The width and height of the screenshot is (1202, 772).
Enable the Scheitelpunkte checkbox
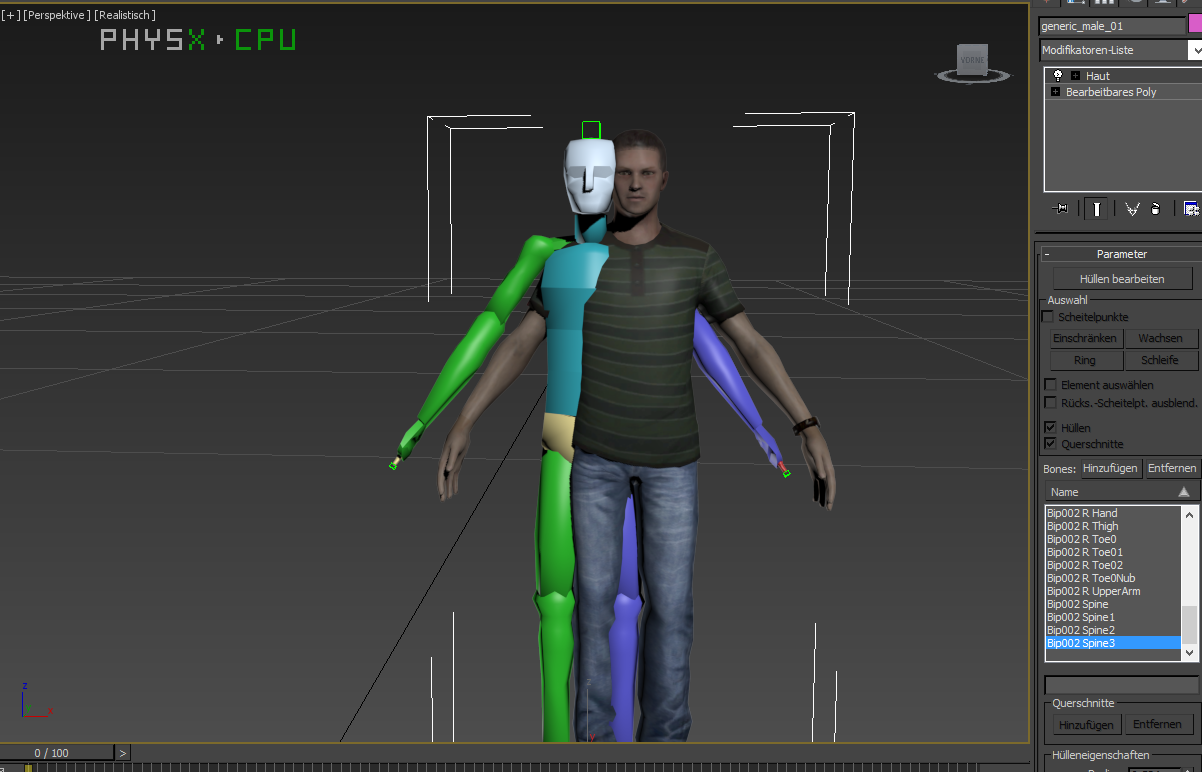coord(1048,316)
